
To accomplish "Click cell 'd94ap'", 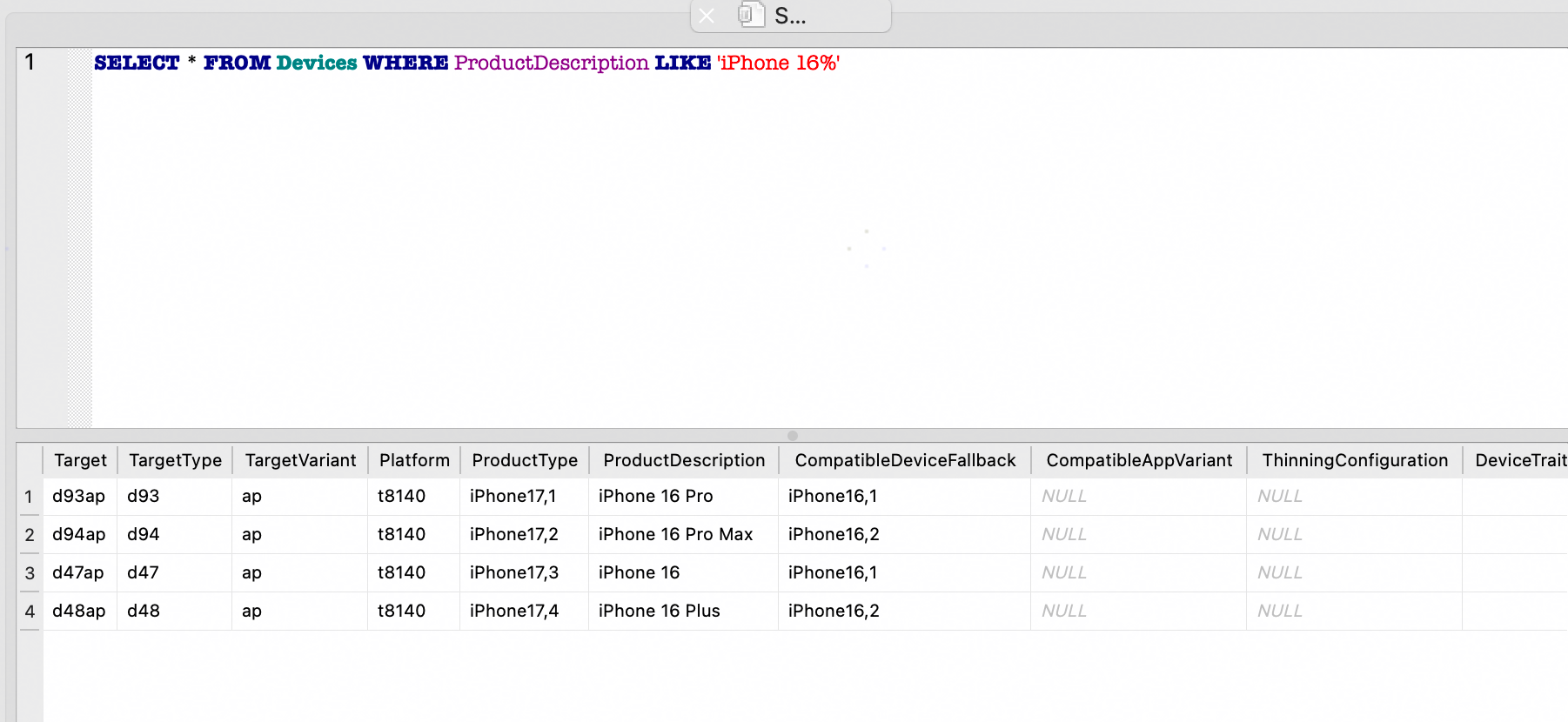I will pyautogui.click(x=79, y=534).
